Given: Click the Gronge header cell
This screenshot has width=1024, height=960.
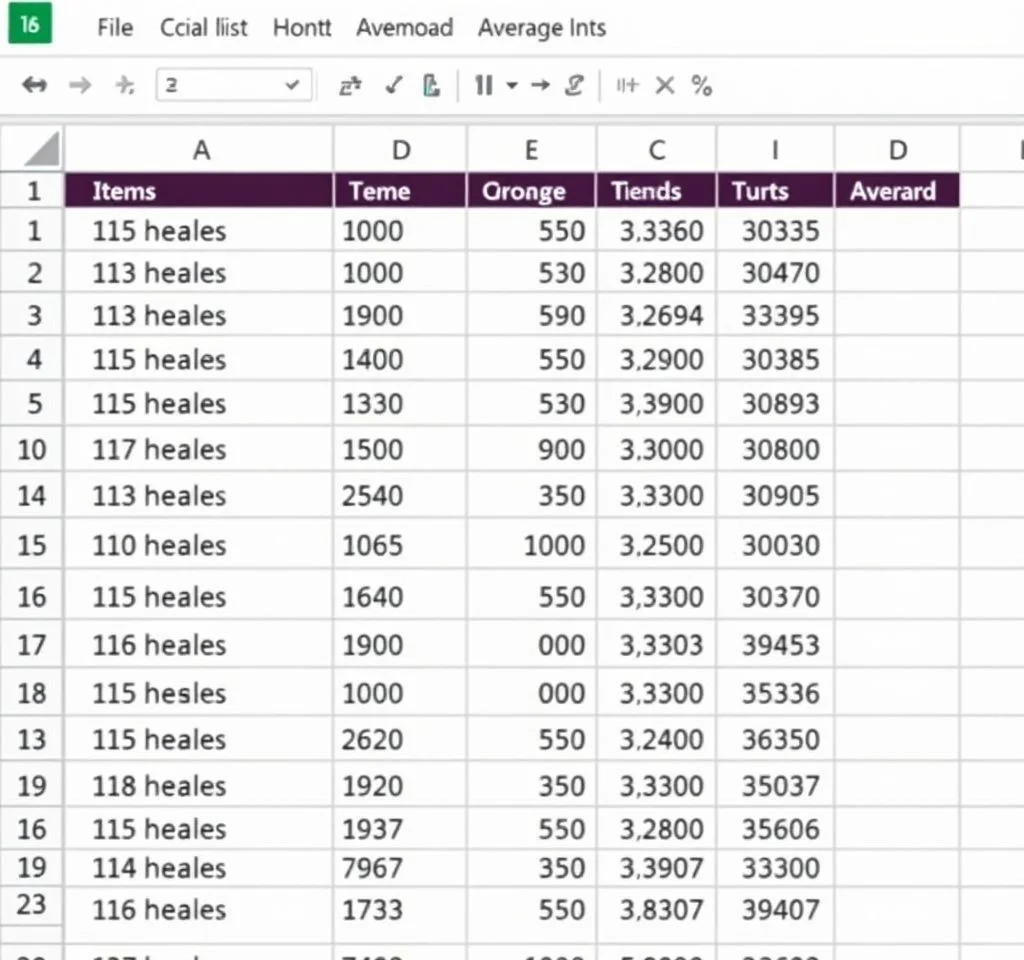Looking at the screenshot, I should (531, 191).
